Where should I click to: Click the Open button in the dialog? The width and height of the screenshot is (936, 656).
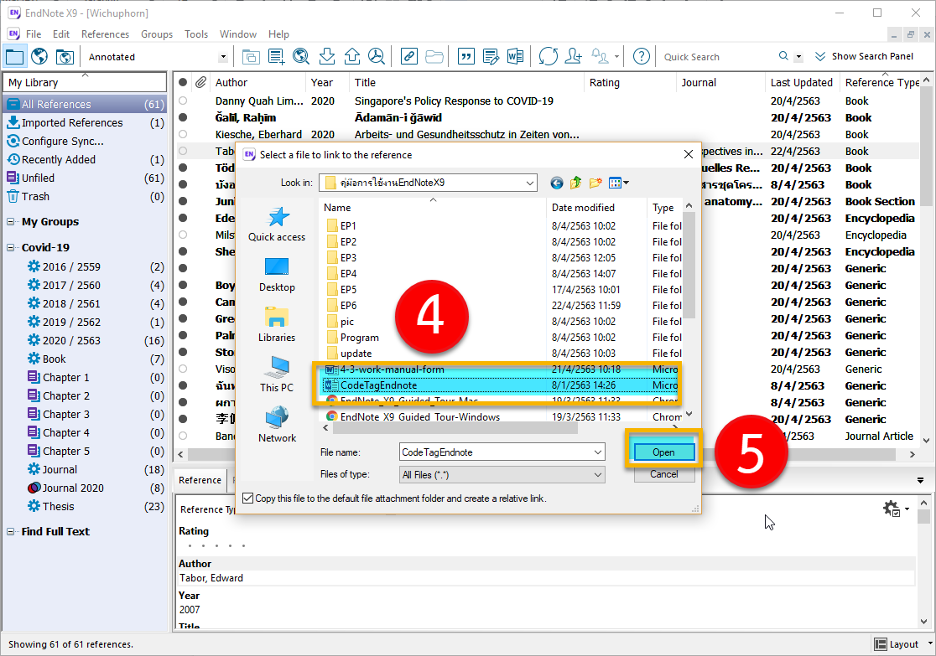pos(663,452)
